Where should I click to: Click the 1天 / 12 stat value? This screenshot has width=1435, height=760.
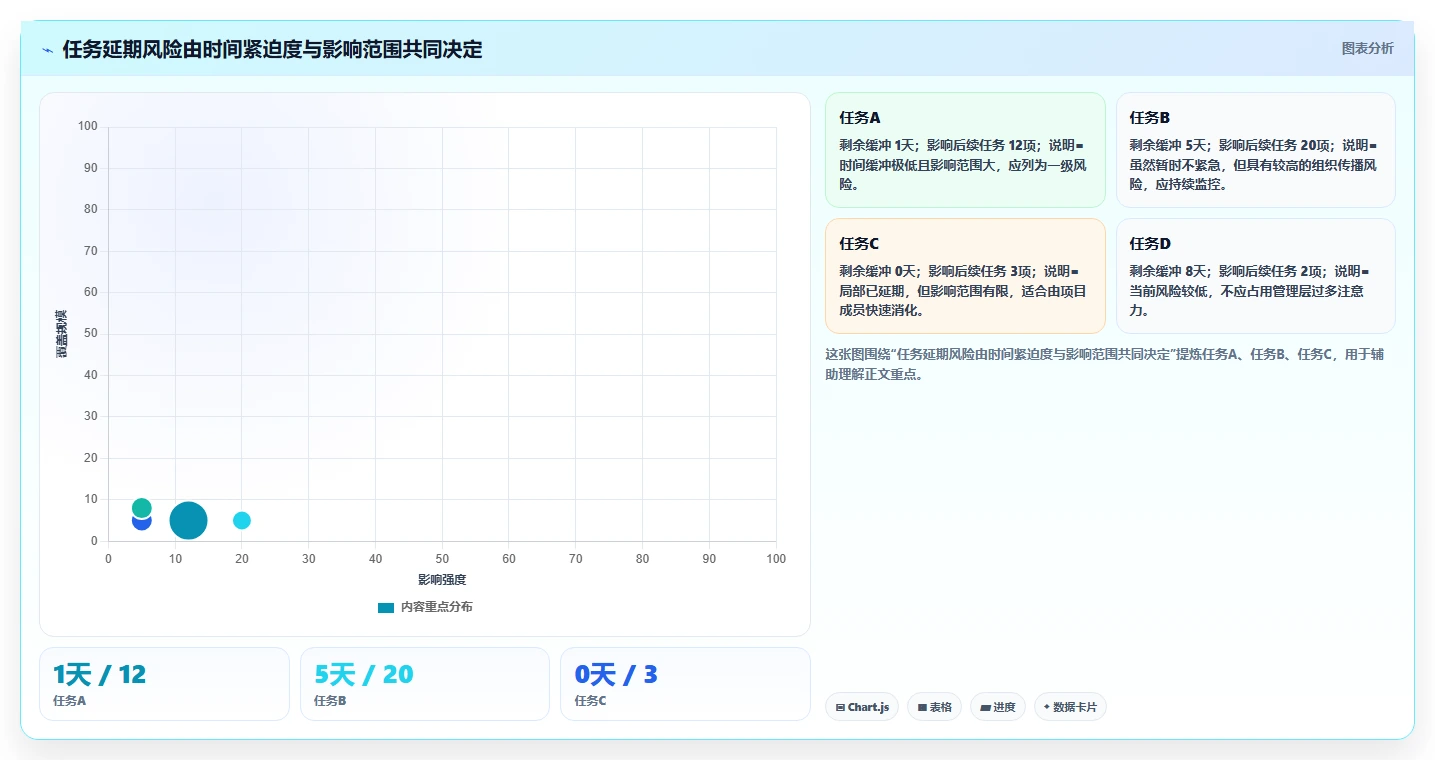coord(99,675)
